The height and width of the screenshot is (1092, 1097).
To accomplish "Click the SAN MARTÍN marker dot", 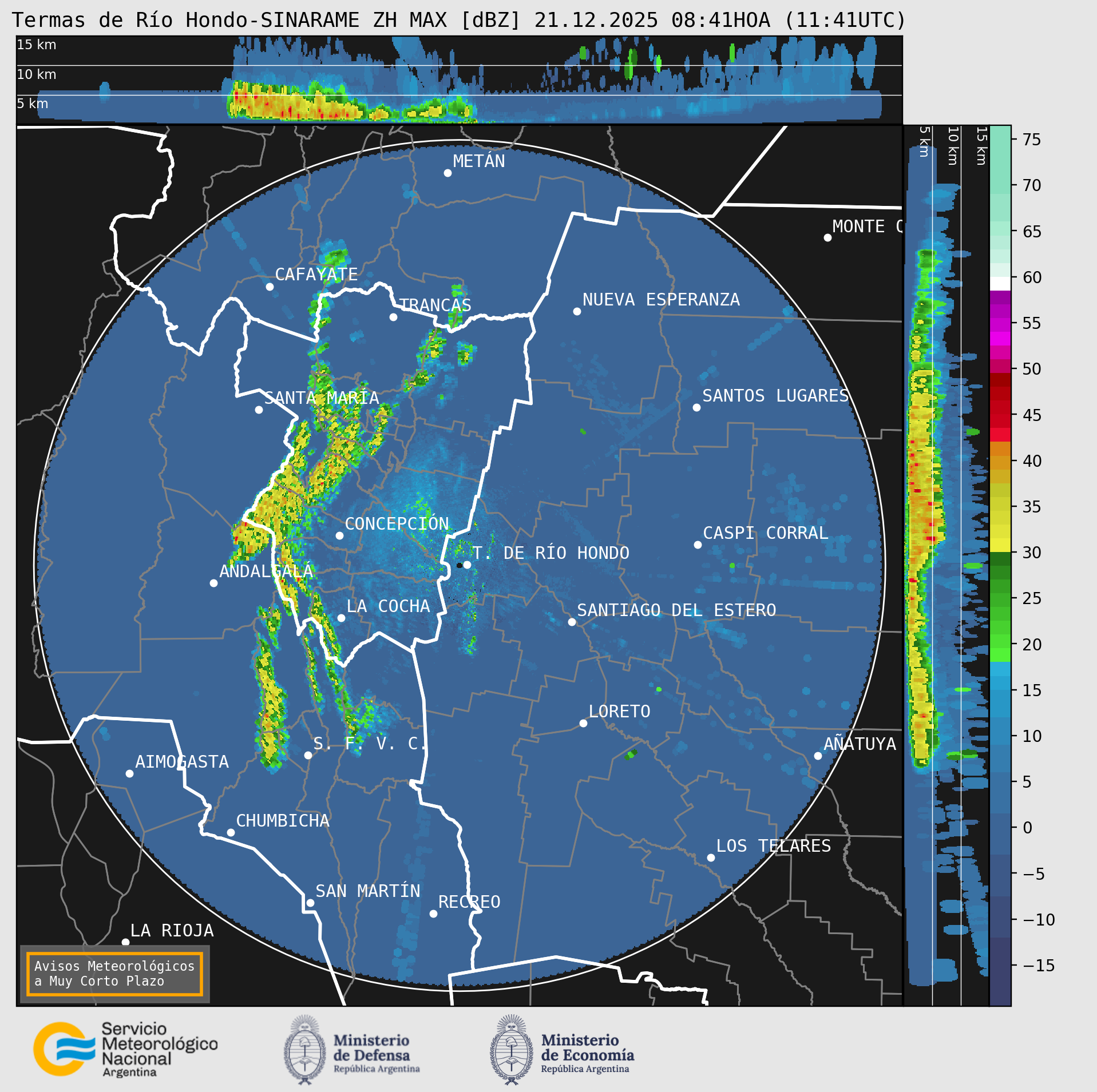I will tap(310, 903).
